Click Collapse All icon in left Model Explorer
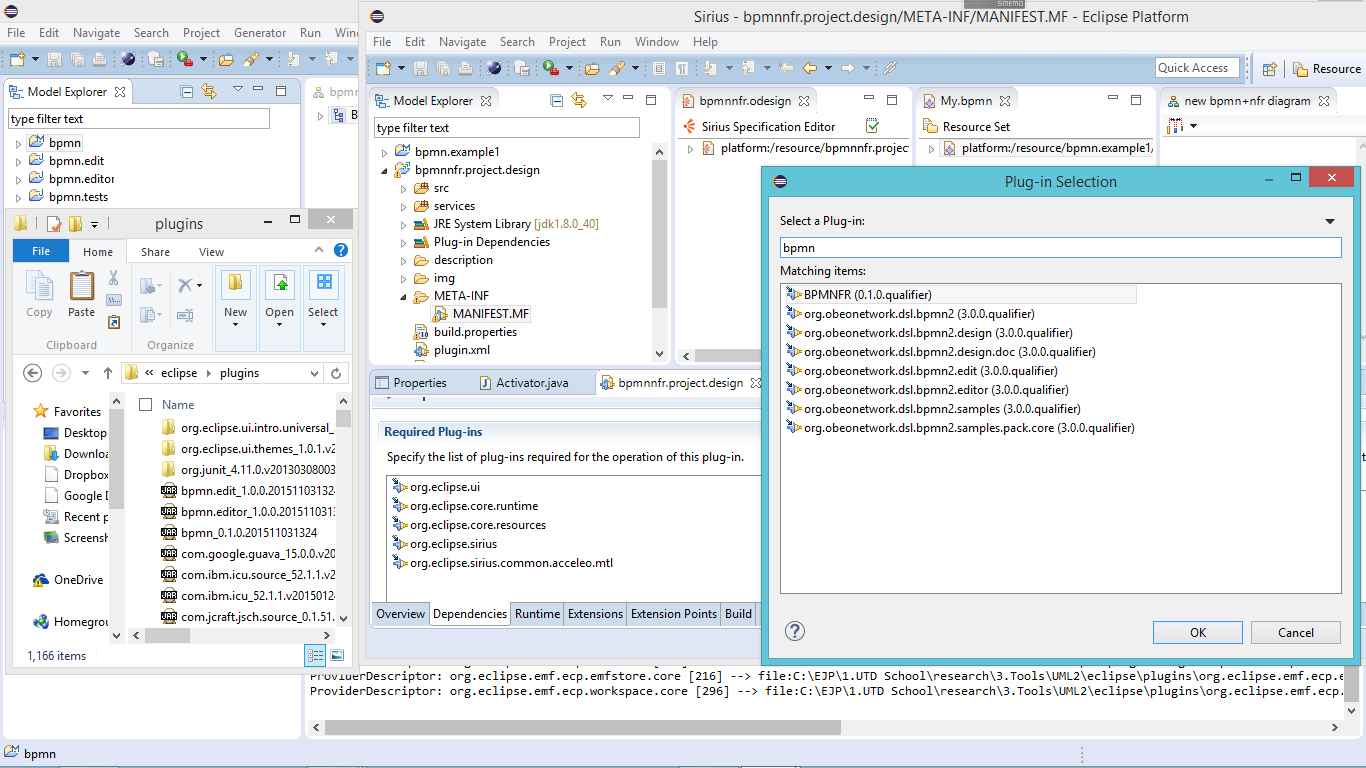 coord(187,91)
